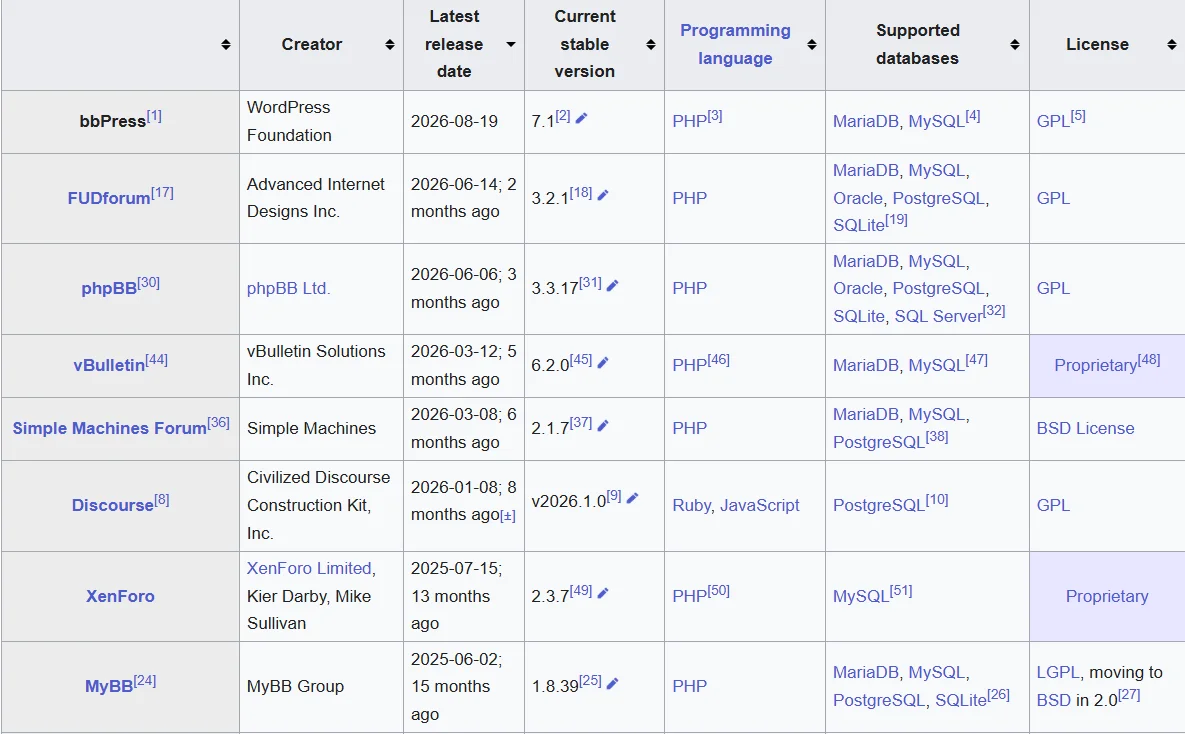
Task: Open citation [17] next to FUDforum
Action: (x=162, y=193)
